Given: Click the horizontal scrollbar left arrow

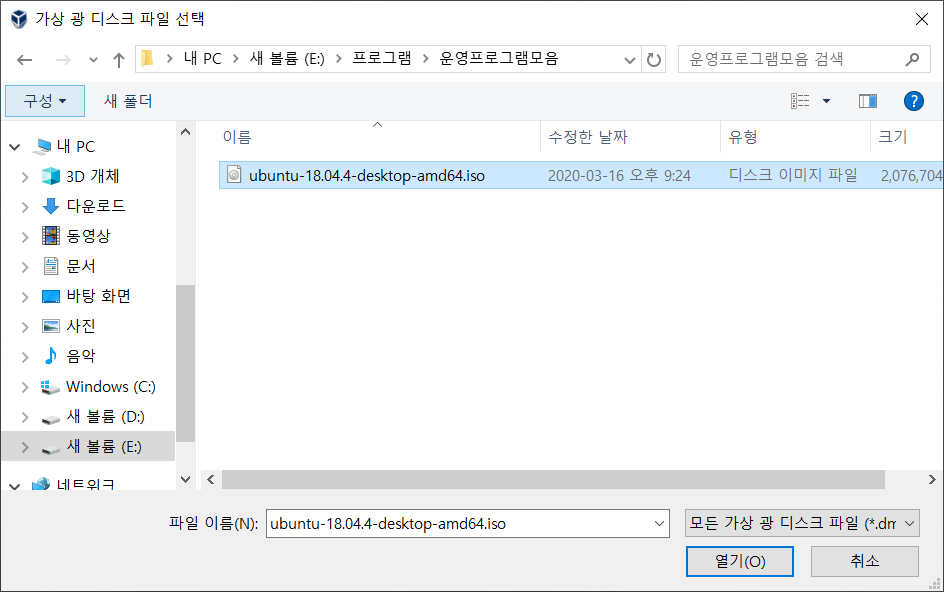Looking at the screenshot, I should coord(211,479).
